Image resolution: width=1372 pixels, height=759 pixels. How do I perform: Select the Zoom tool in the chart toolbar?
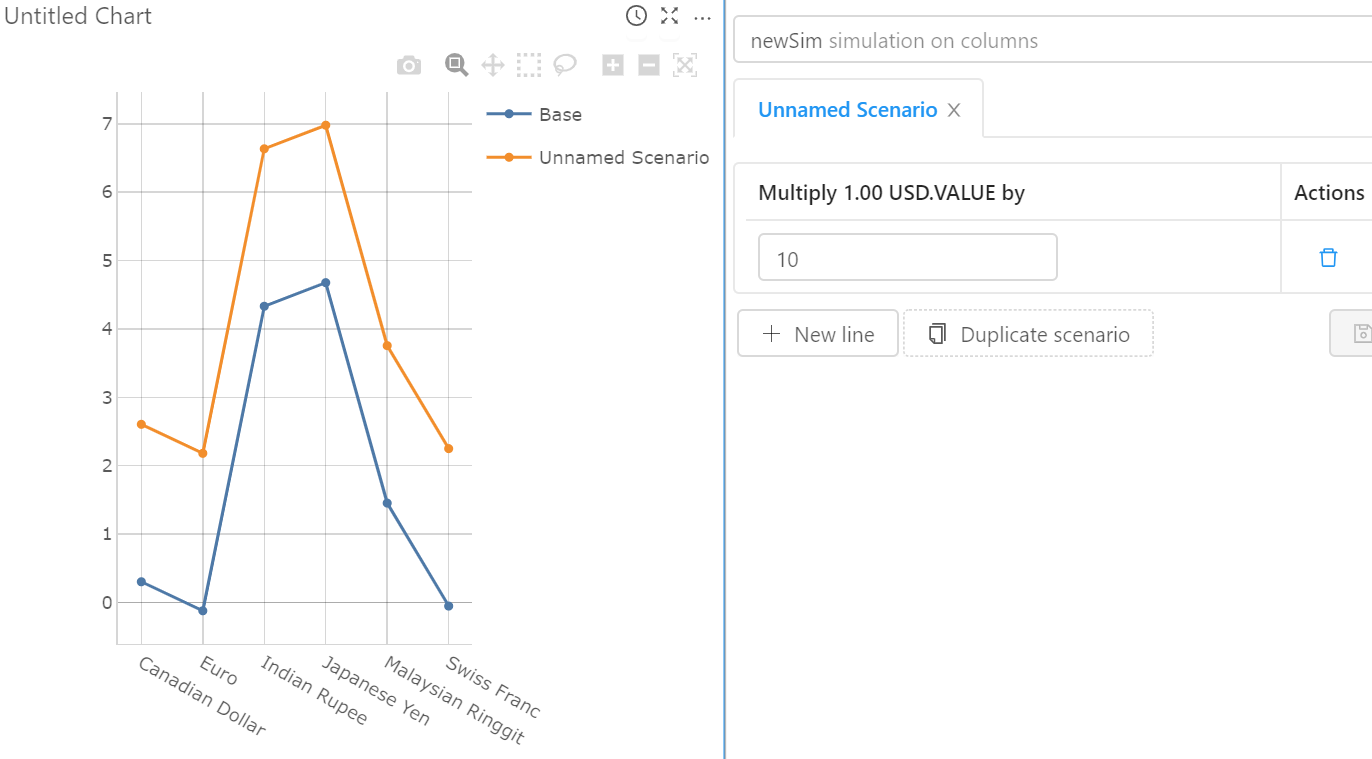tap(456, 64)
